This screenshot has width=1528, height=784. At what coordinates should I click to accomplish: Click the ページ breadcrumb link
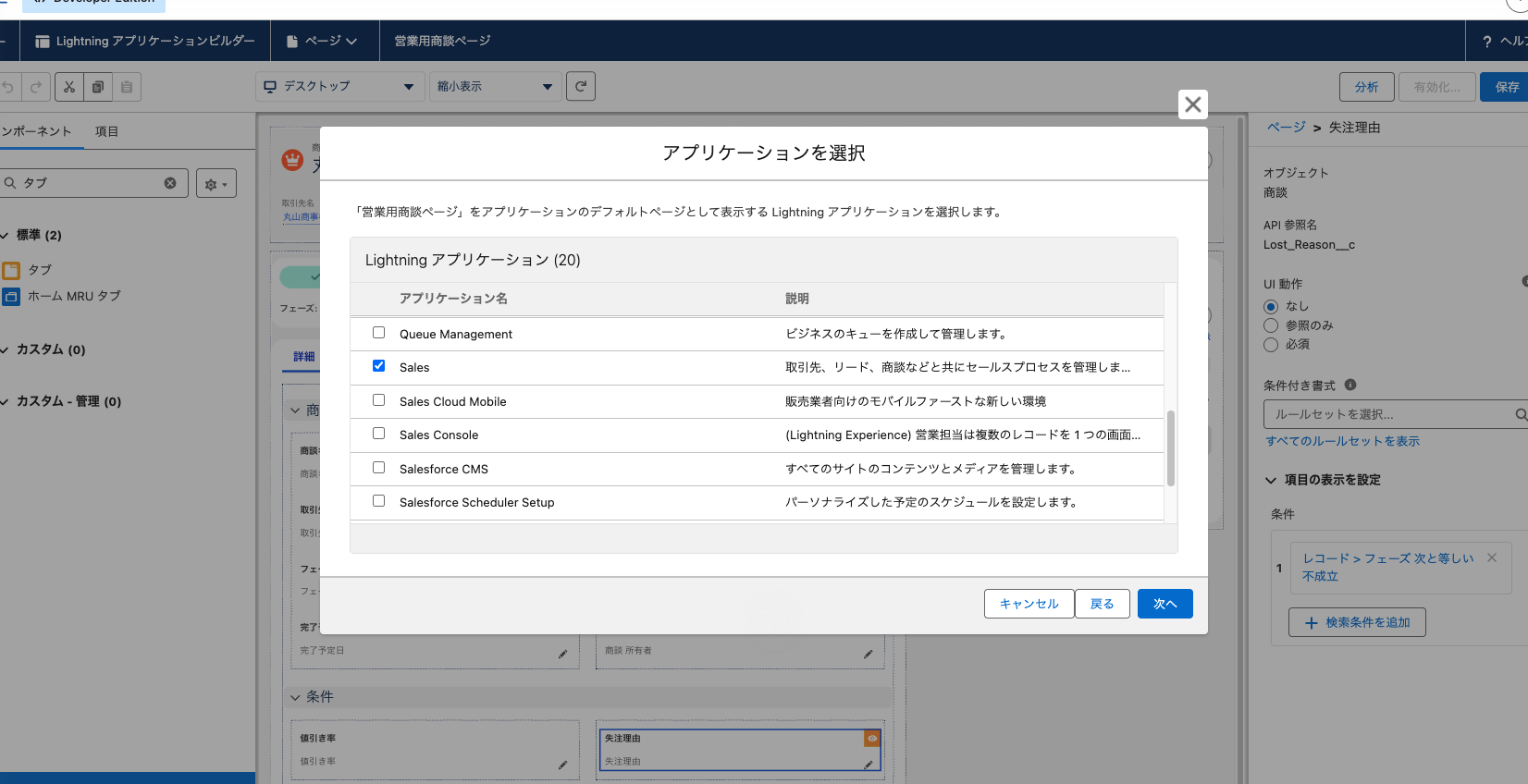[x=1286, y=128]
